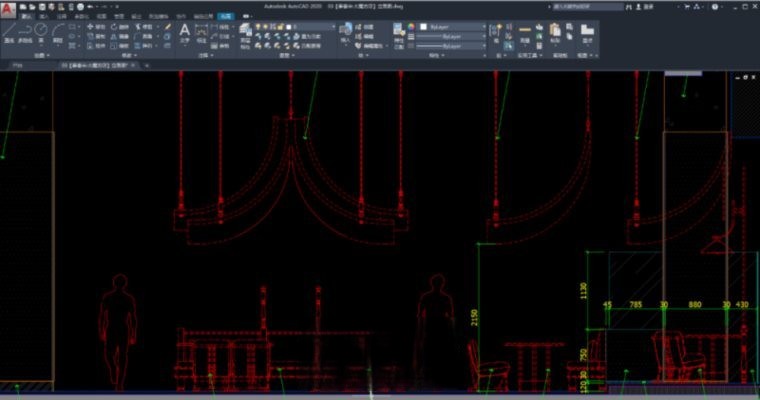Click the help search input field
760x400 pixels.
click(585, 6)
